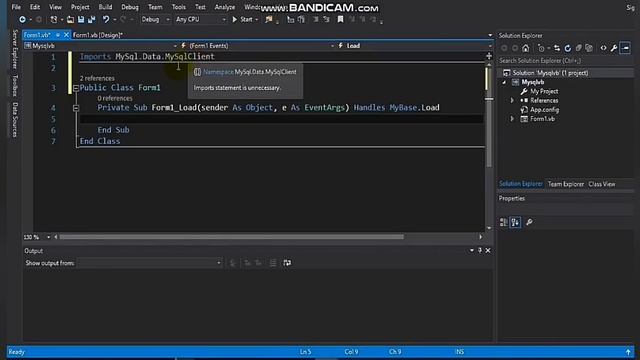Click the Pending Changes Filter clock icon
Viewport: 640px width, 360px height.
tap(541, 48)
